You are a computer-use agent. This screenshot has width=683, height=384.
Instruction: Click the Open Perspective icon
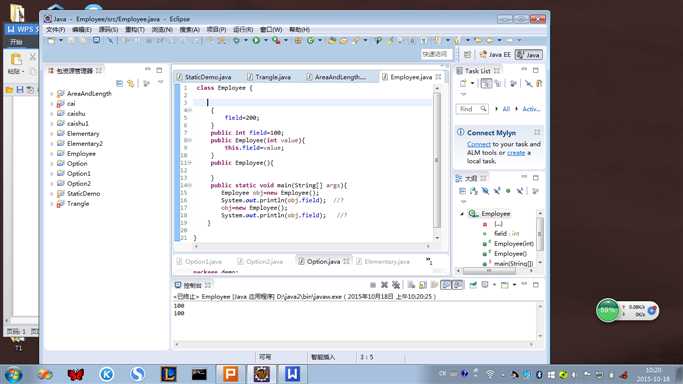click(467, 54)
